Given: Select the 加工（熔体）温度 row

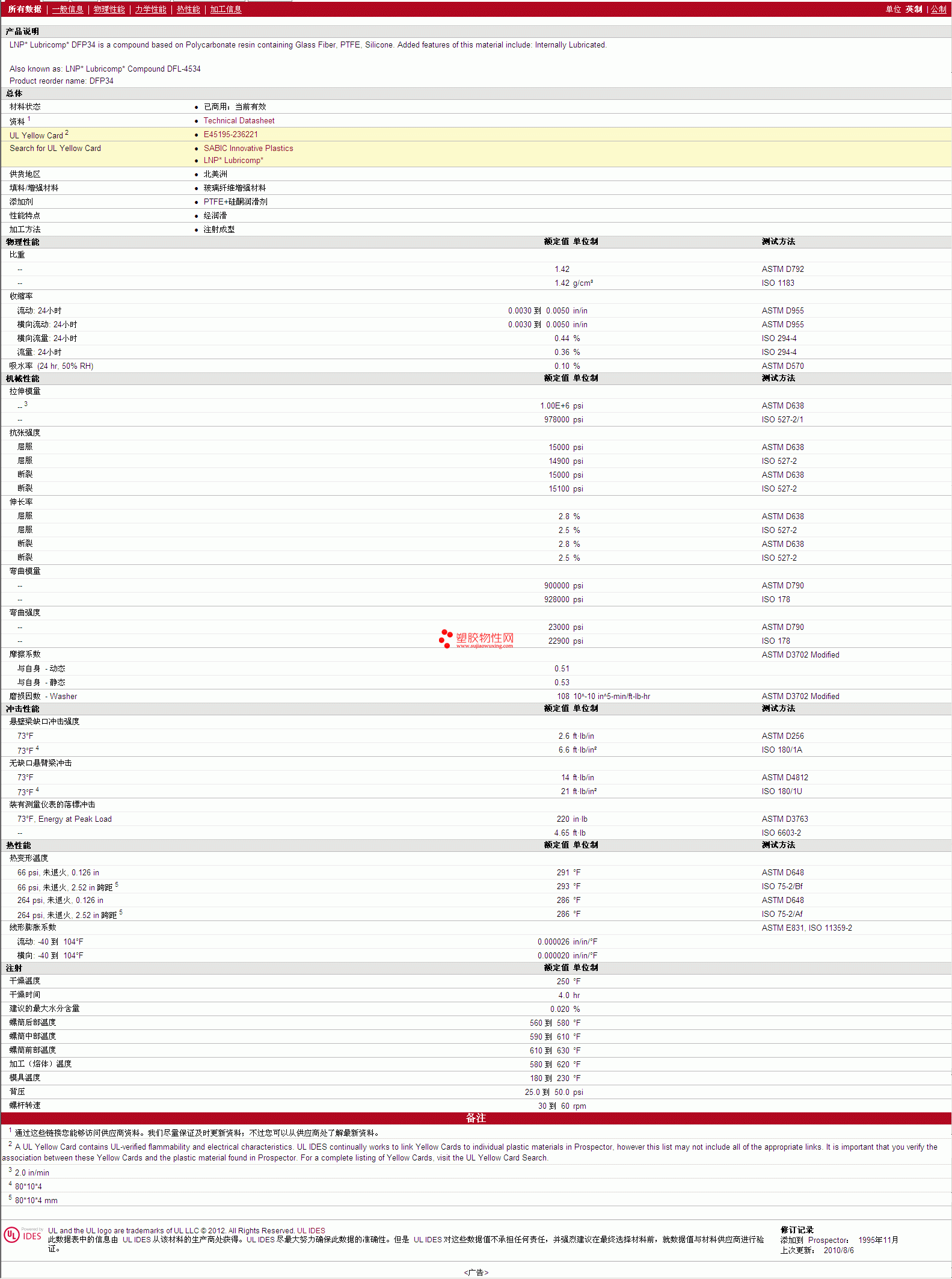Looking at the screenshot, I should (x=476, y=1064).
